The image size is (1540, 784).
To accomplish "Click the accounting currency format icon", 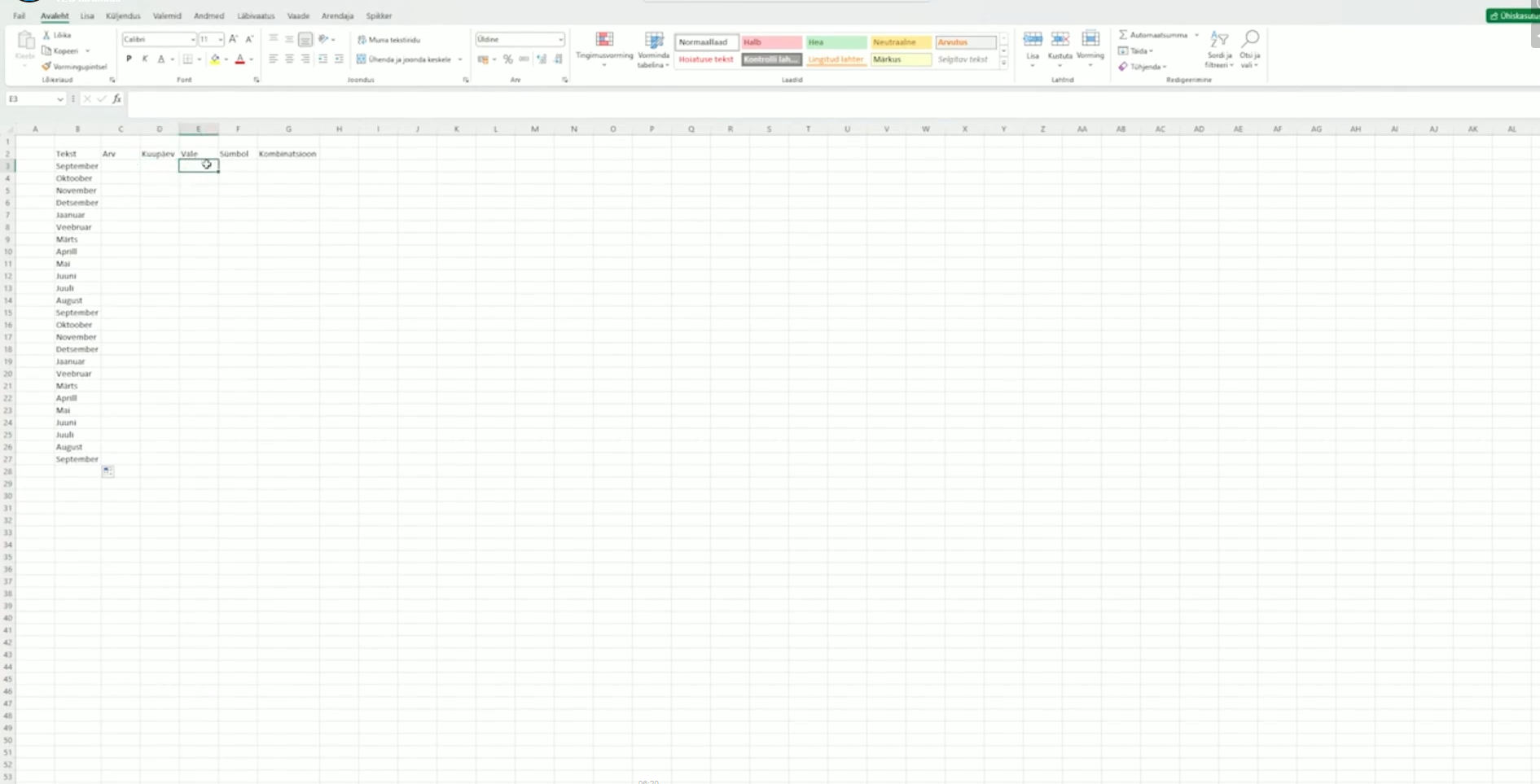I will pyautogui.click(x=483, y=59).
